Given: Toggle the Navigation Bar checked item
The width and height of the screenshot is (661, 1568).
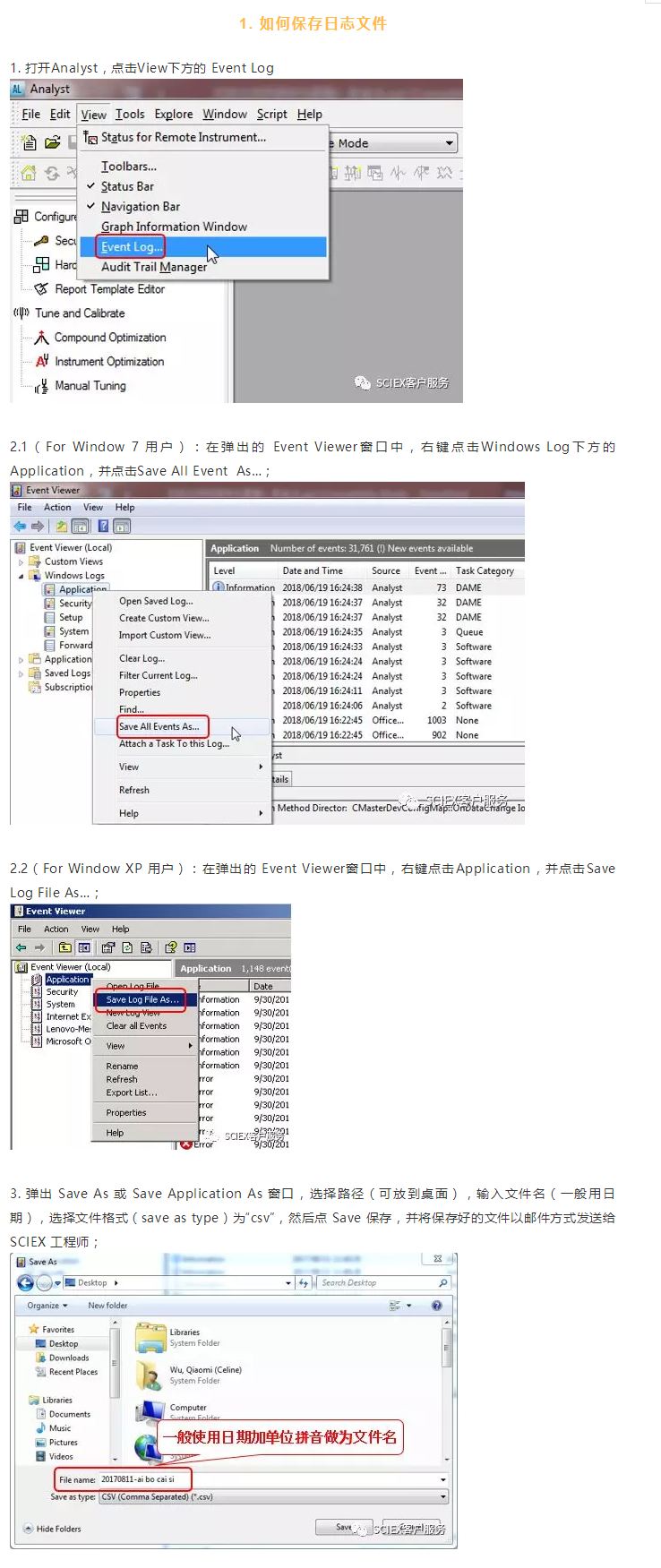Looking at the screenshot, I should pyautogui.click(x=140, y=206).
